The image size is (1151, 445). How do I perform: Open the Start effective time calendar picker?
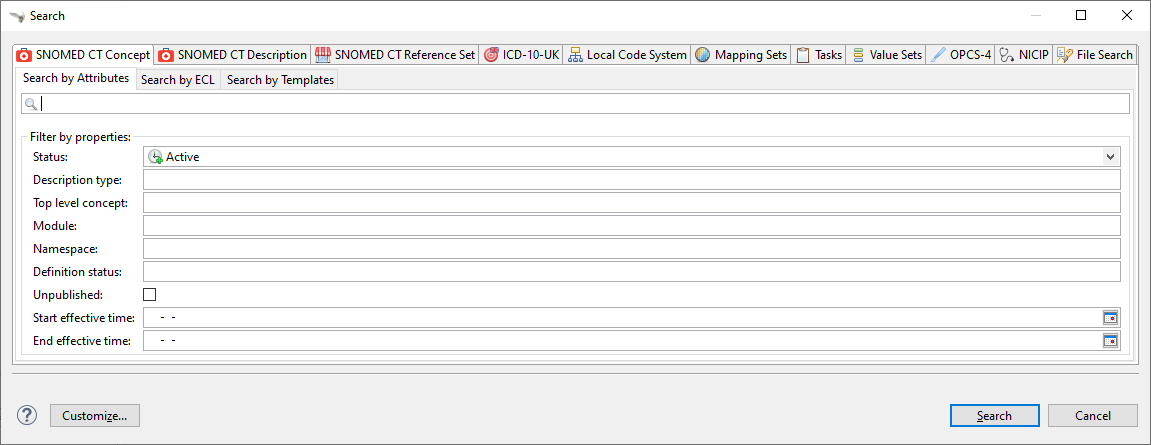click(x=1110, y=318)
